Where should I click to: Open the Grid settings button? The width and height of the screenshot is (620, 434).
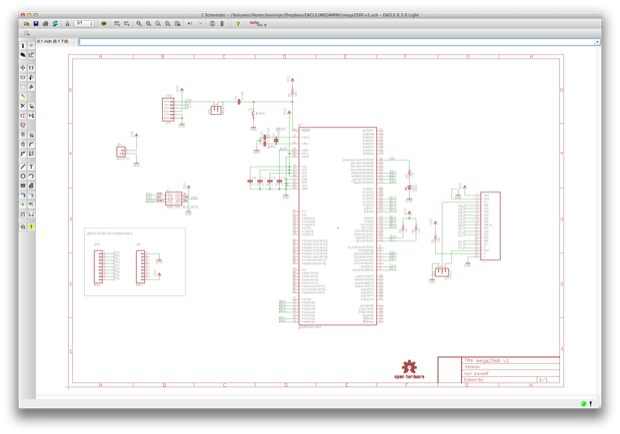(26, 34)
